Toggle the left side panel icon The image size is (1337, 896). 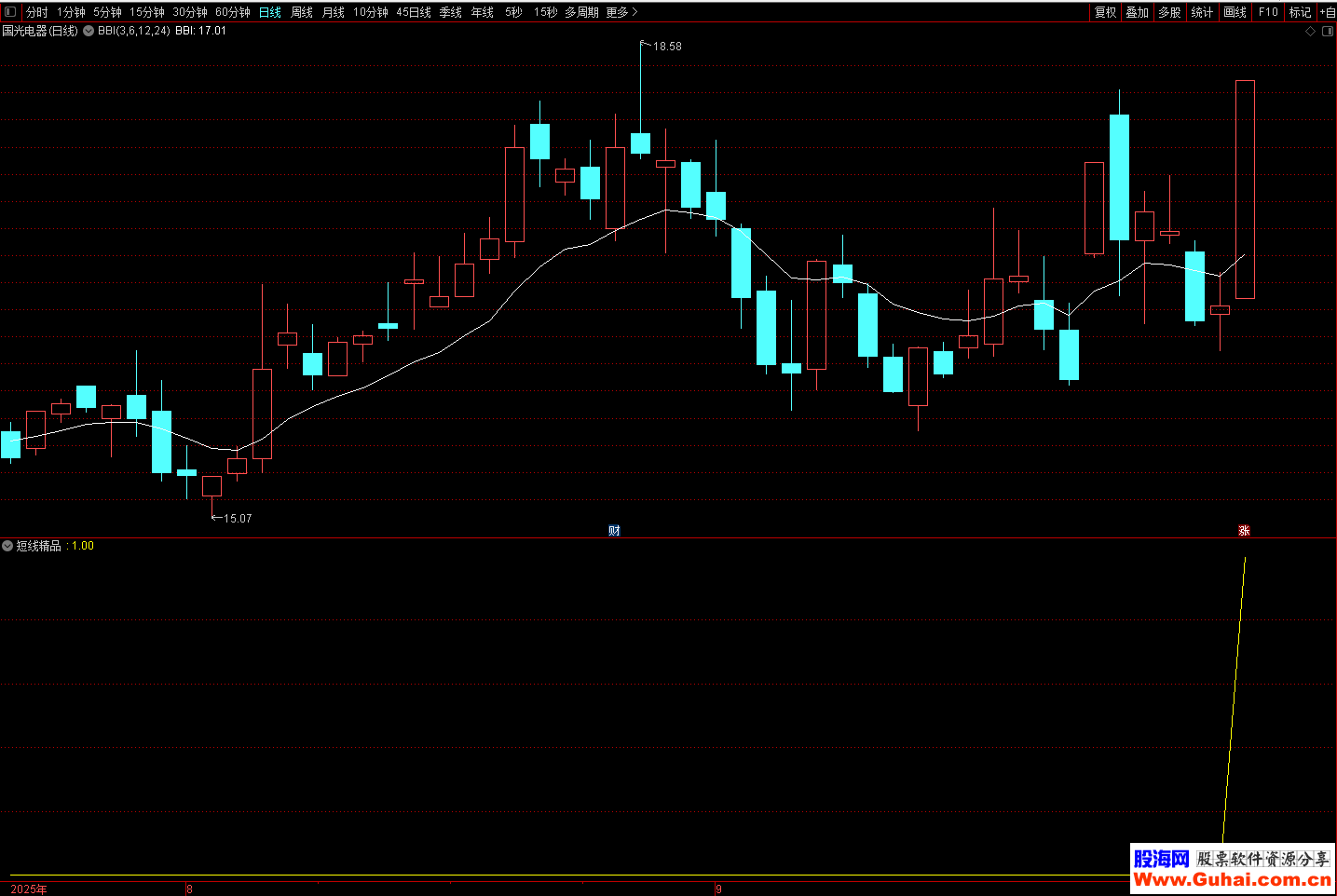10,12
